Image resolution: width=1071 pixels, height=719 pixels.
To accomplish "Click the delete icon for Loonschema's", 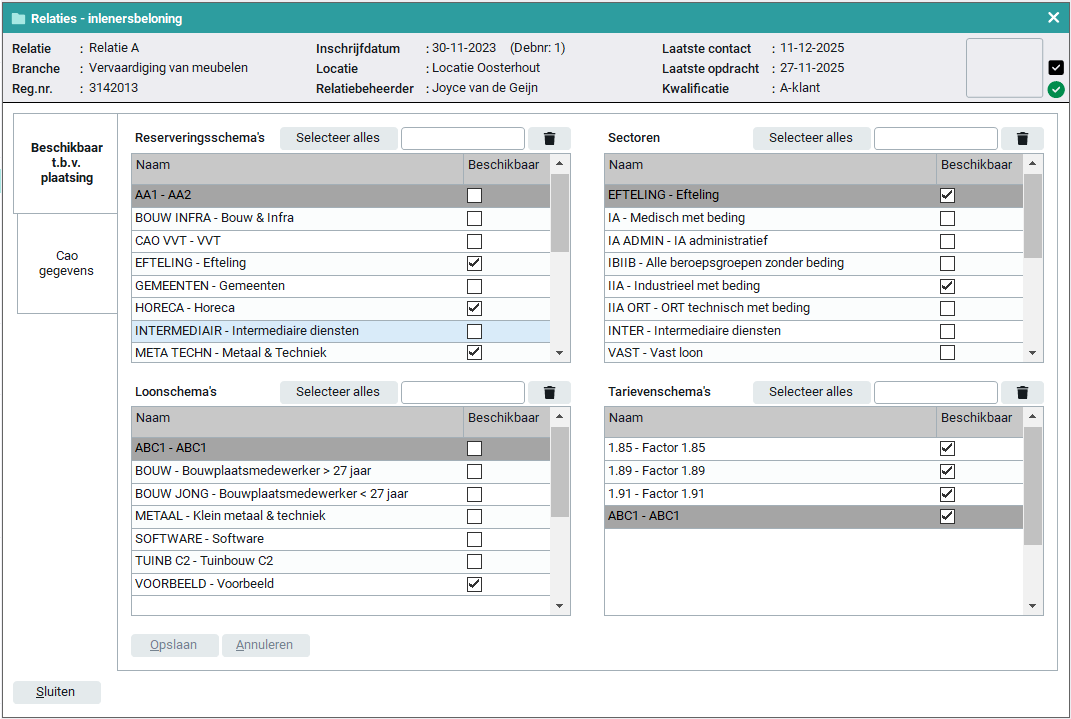I will tap(549, 392).
